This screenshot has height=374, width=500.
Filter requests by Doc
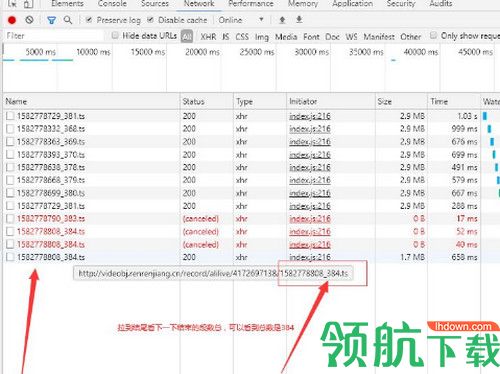click(x=332, y=37)
